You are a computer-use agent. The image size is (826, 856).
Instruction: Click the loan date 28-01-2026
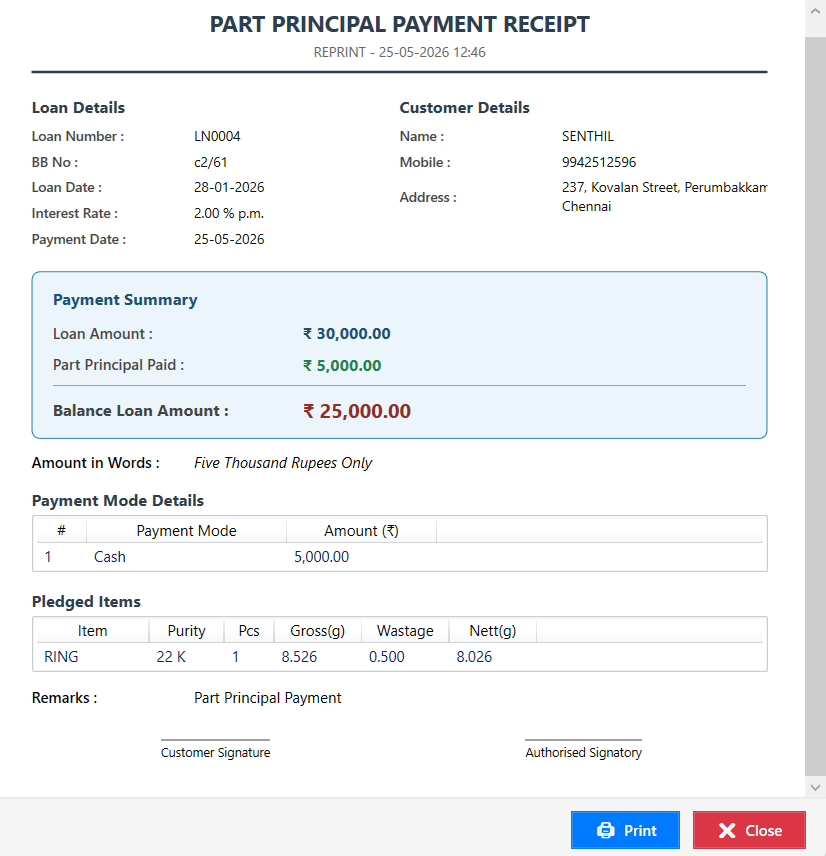pos(229,187)
